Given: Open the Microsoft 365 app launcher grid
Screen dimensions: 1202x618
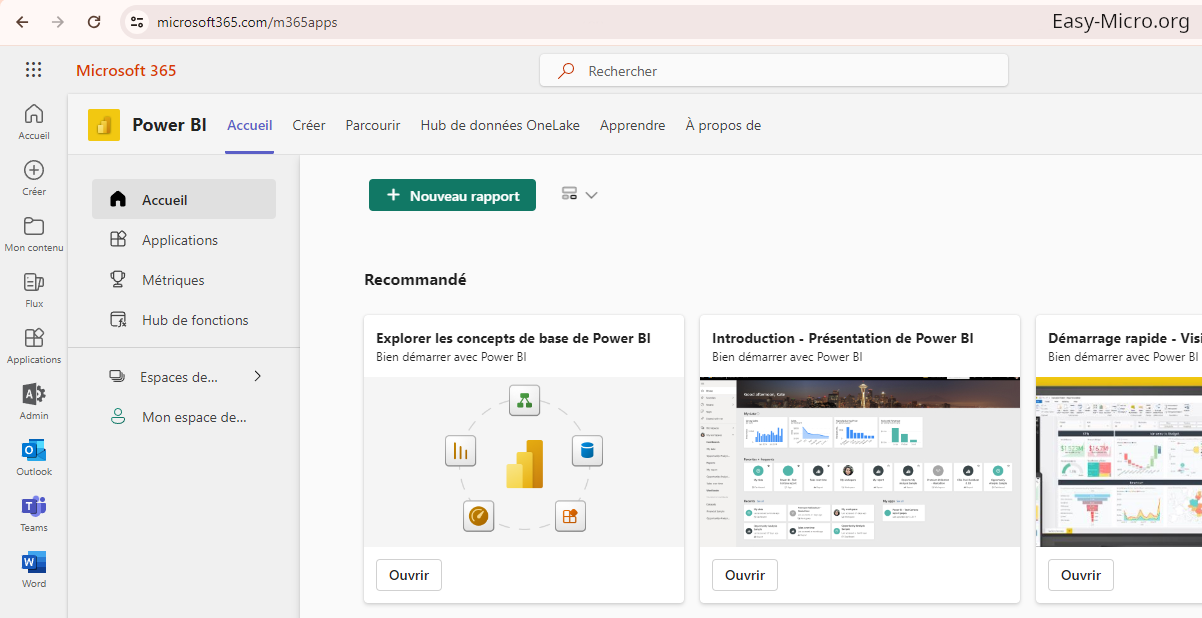Looking at the screenshot, I should (x=33, y=70).
